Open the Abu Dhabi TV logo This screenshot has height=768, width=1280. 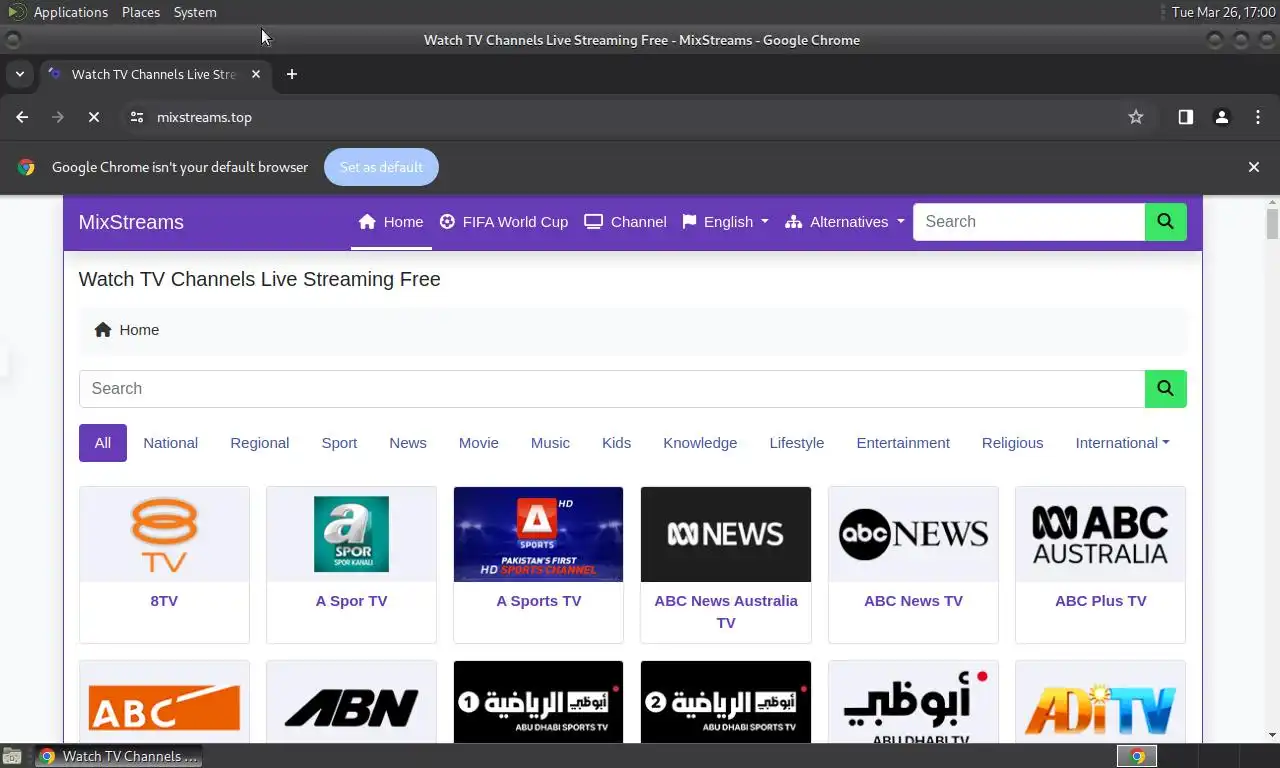pyautogui.click(x=913, y=702)
